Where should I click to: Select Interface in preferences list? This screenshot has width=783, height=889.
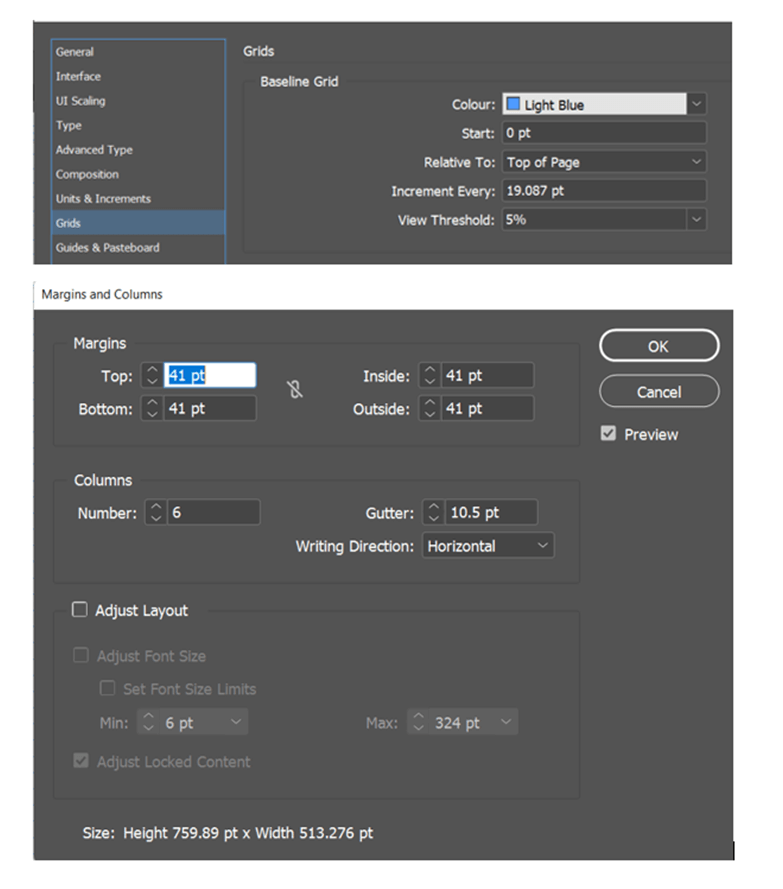pos(138,76)
